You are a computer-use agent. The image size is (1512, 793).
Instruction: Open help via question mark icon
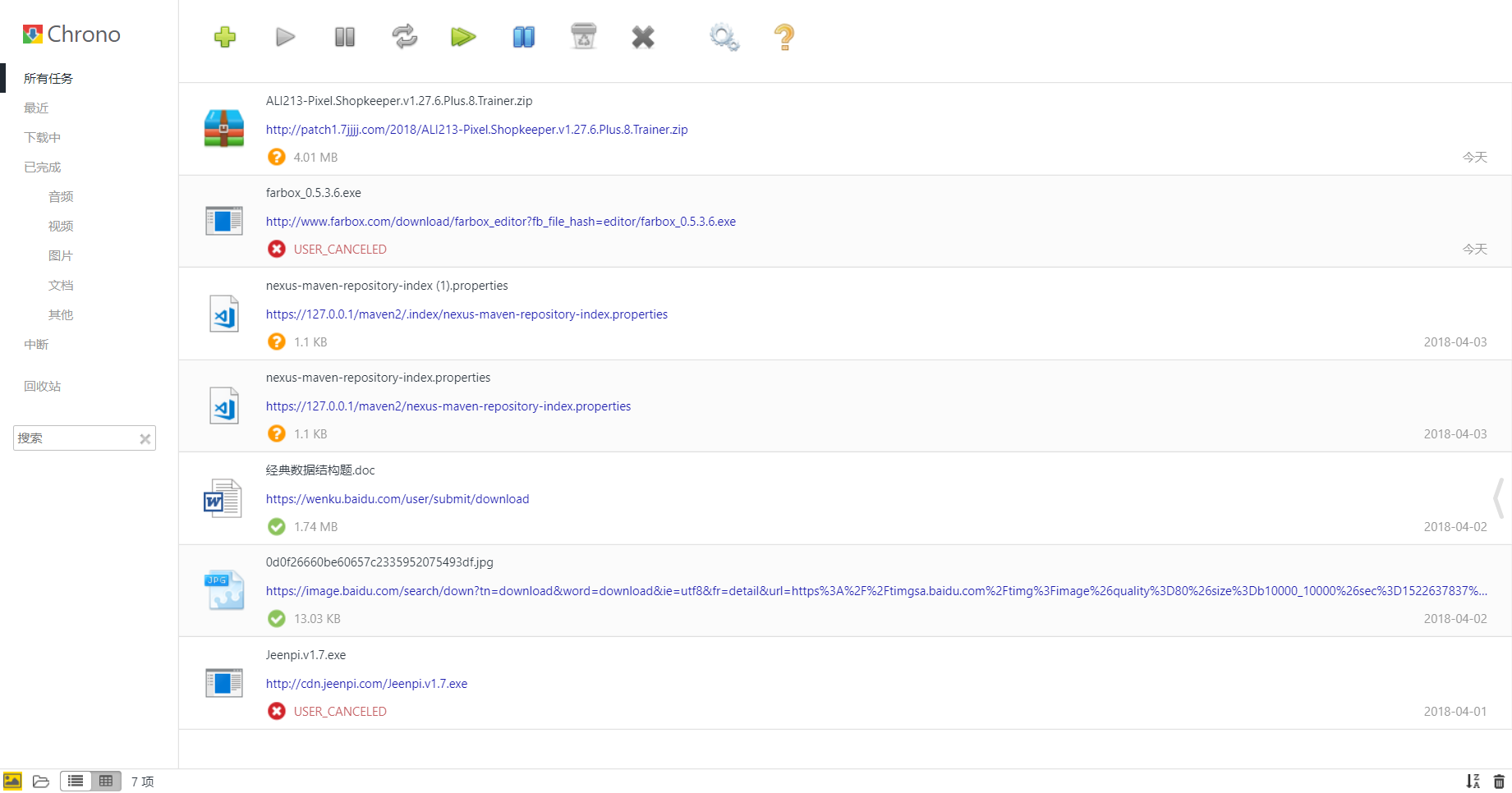[x=784, y=38]
